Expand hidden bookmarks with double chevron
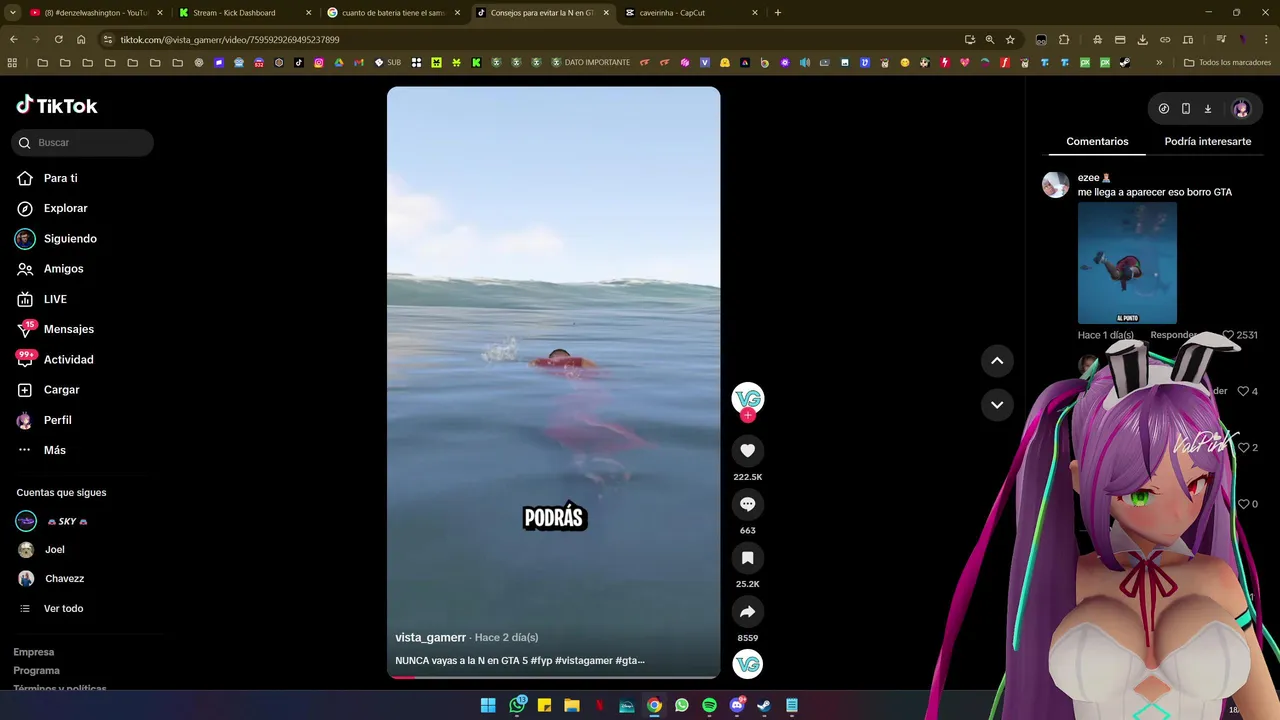This screenshot has height=720, width=1280. (x=1159, y=62)
